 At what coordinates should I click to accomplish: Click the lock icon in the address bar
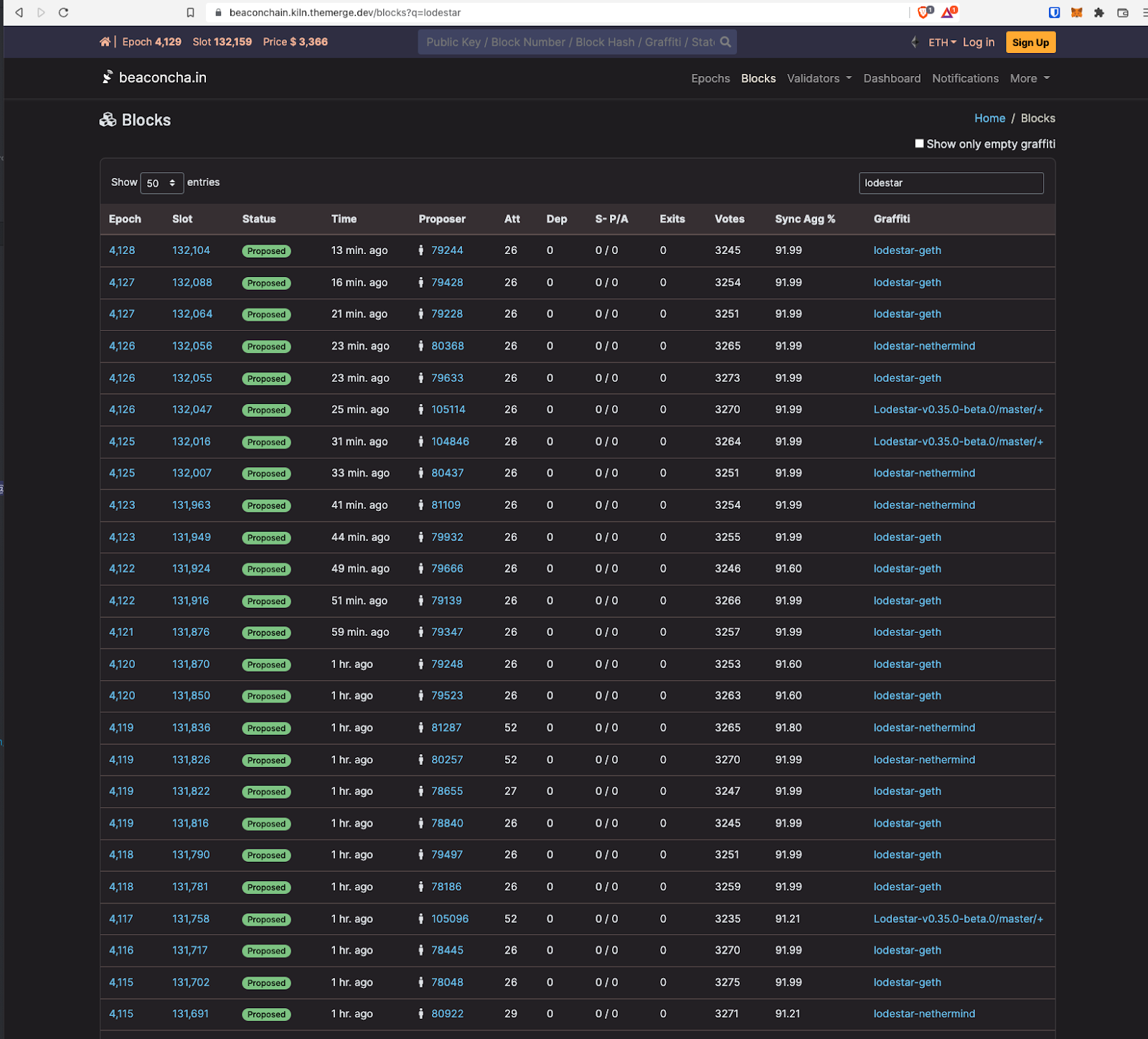(219, 12)
